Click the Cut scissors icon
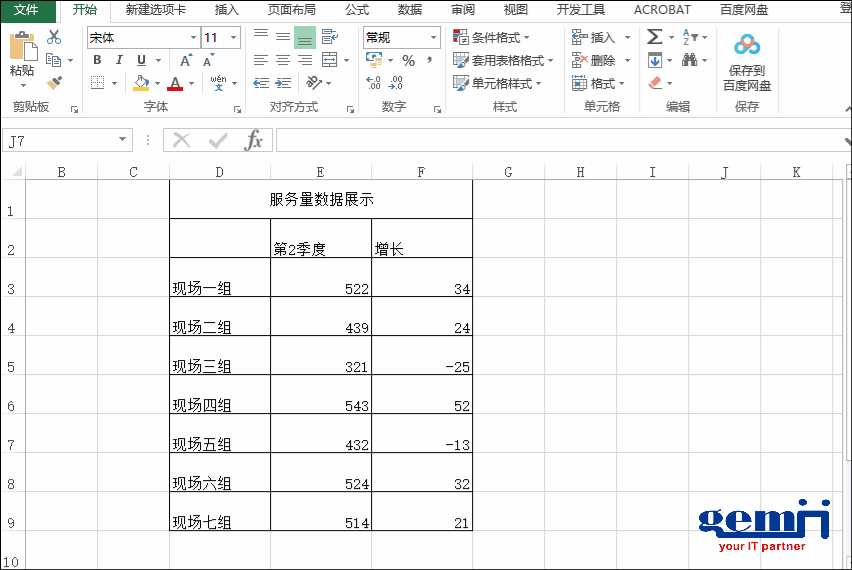 tap(54, 37)
